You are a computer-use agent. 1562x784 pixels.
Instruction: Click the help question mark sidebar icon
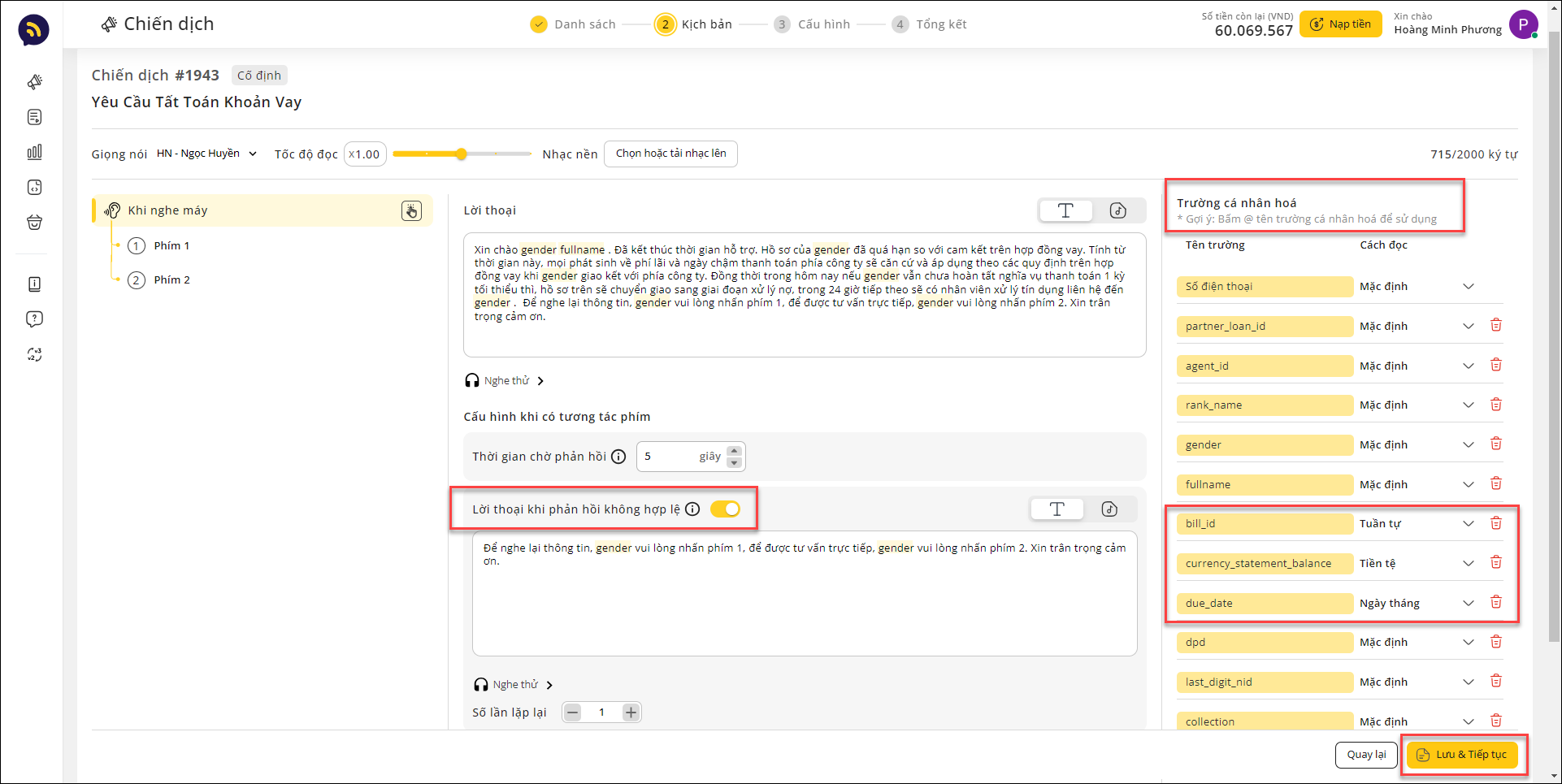click(x=34, y=319)
